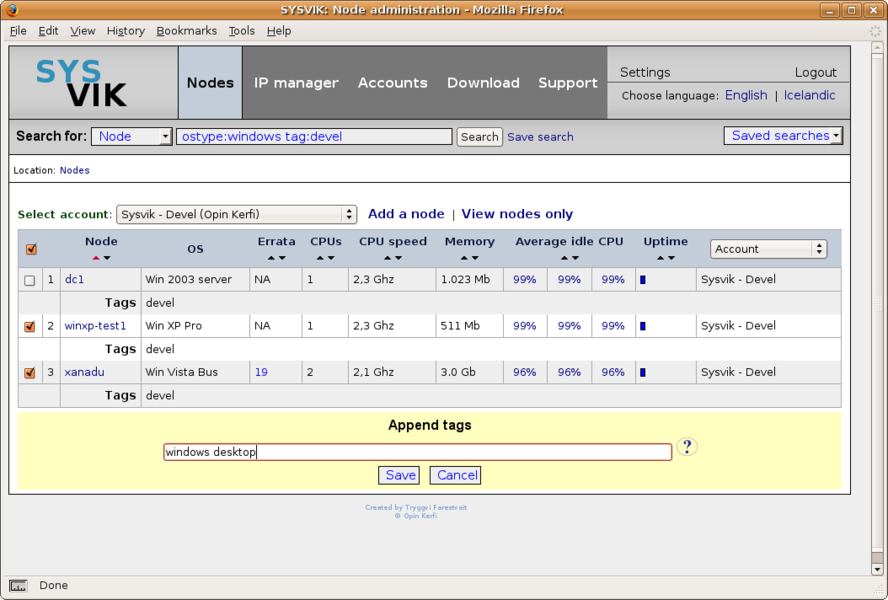This screenshot has height=600, width=888.
Task: Sort CPUs column descending arrow
Action: [x=331, y=258]
